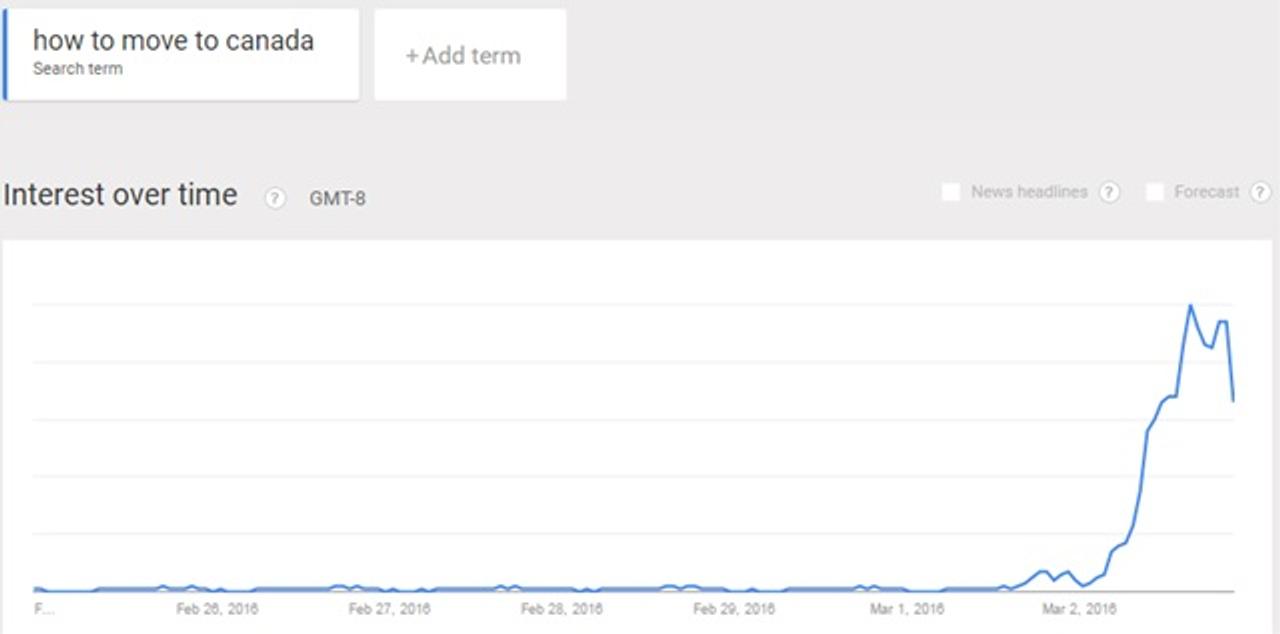Enable the News headlines checkbox
The width and height of the screenshot is (1280, 634).
coord(951,192)
